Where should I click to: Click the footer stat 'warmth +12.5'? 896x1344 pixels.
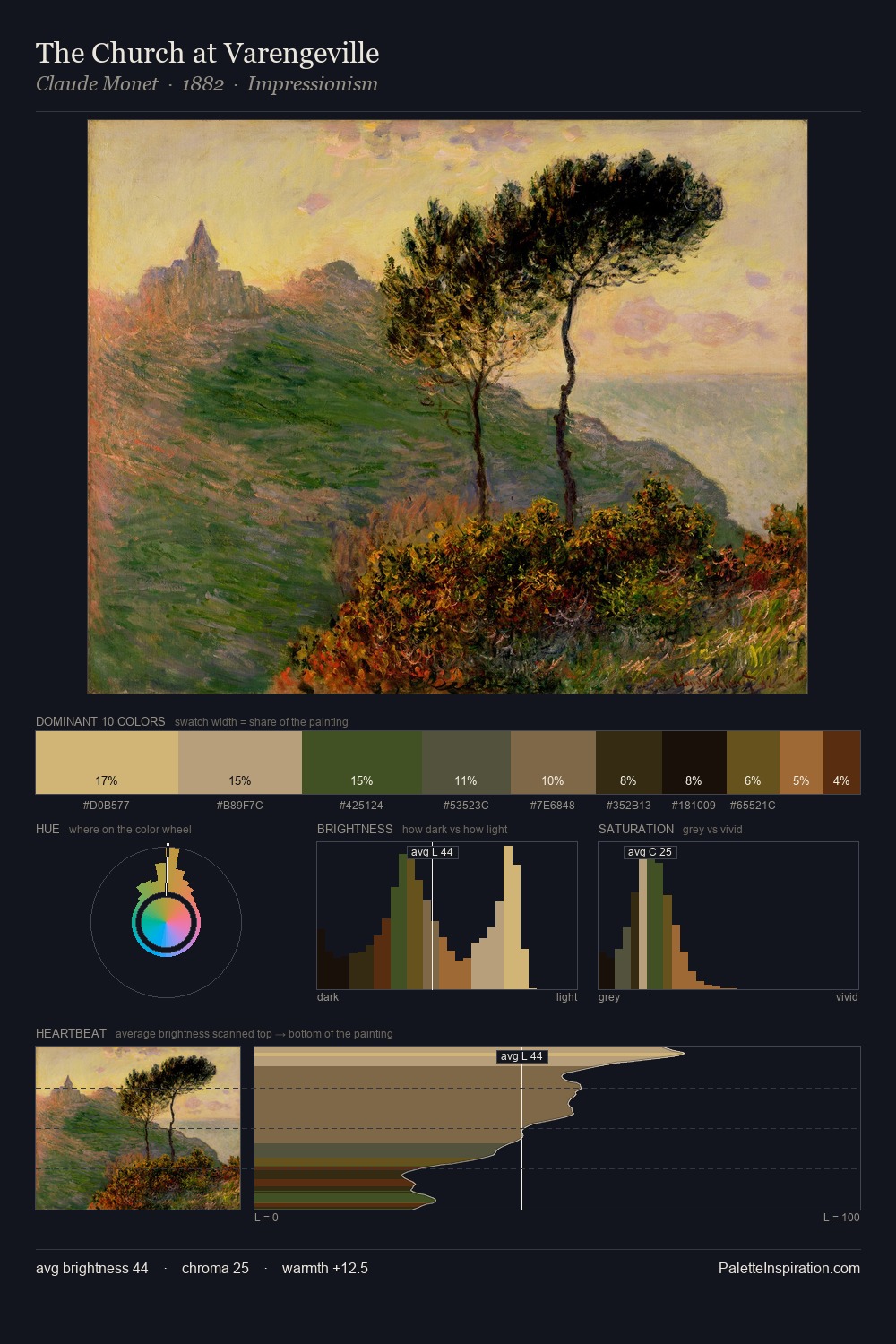(325, 1268)
